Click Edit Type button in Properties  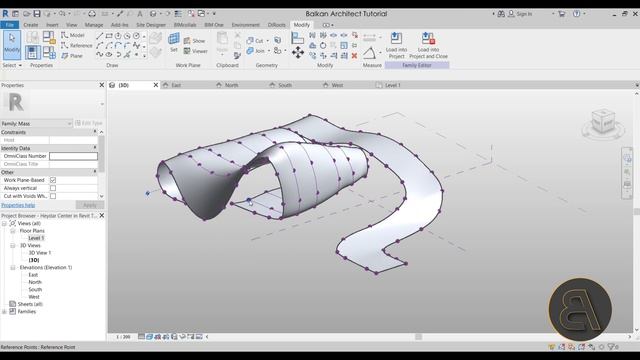(x=89, y=123)
